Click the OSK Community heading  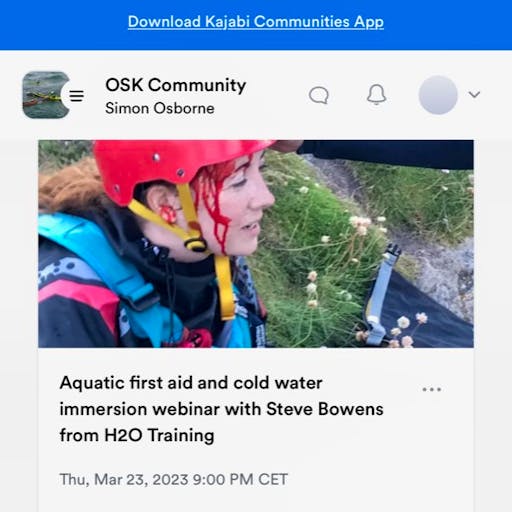pos(176,85)
